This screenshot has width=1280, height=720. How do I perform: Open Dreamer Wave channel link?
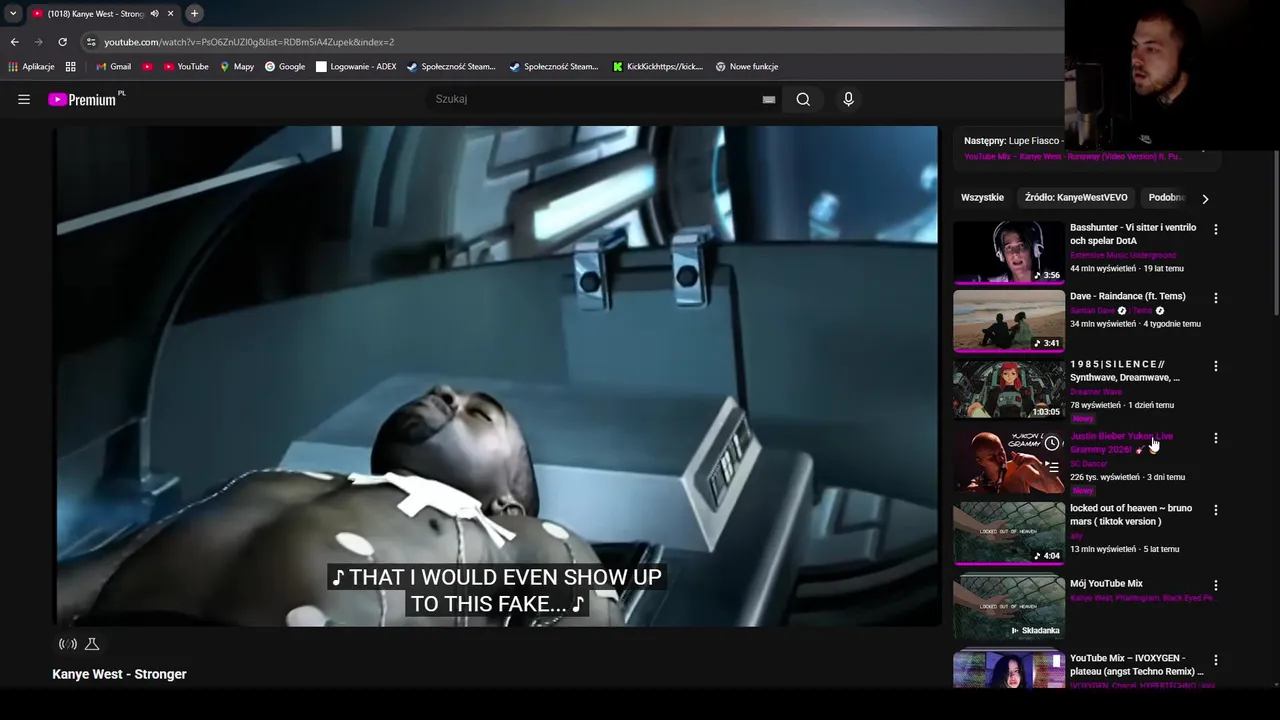[1097, 392]
